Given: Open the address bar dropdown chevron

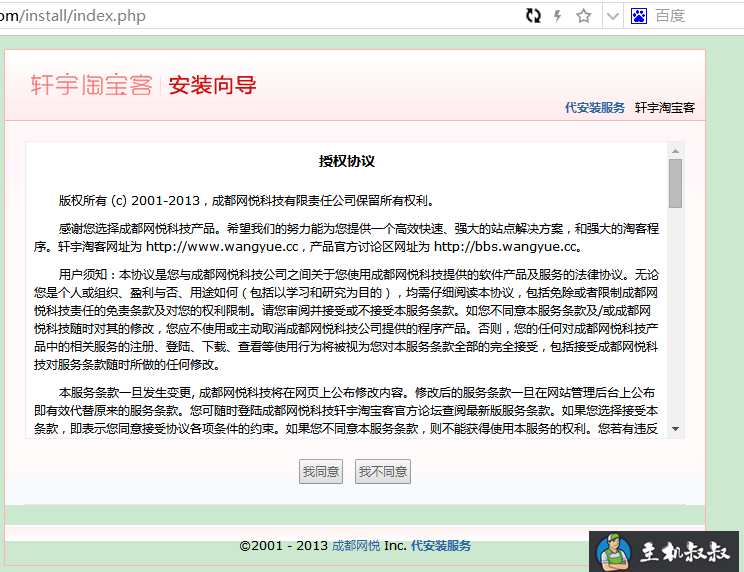Looking at the screenshot, I should [x=613, y=17].
